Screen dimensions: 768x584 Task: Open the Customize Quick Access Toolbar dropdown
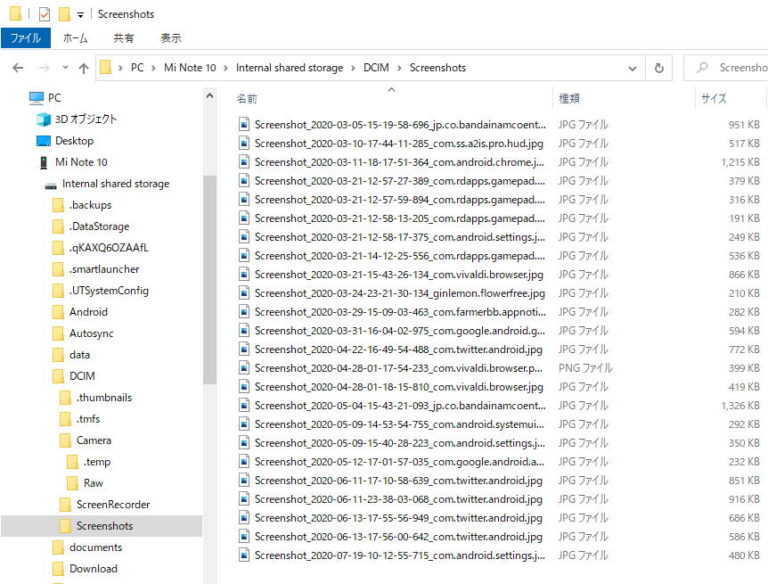click(80, 15)
